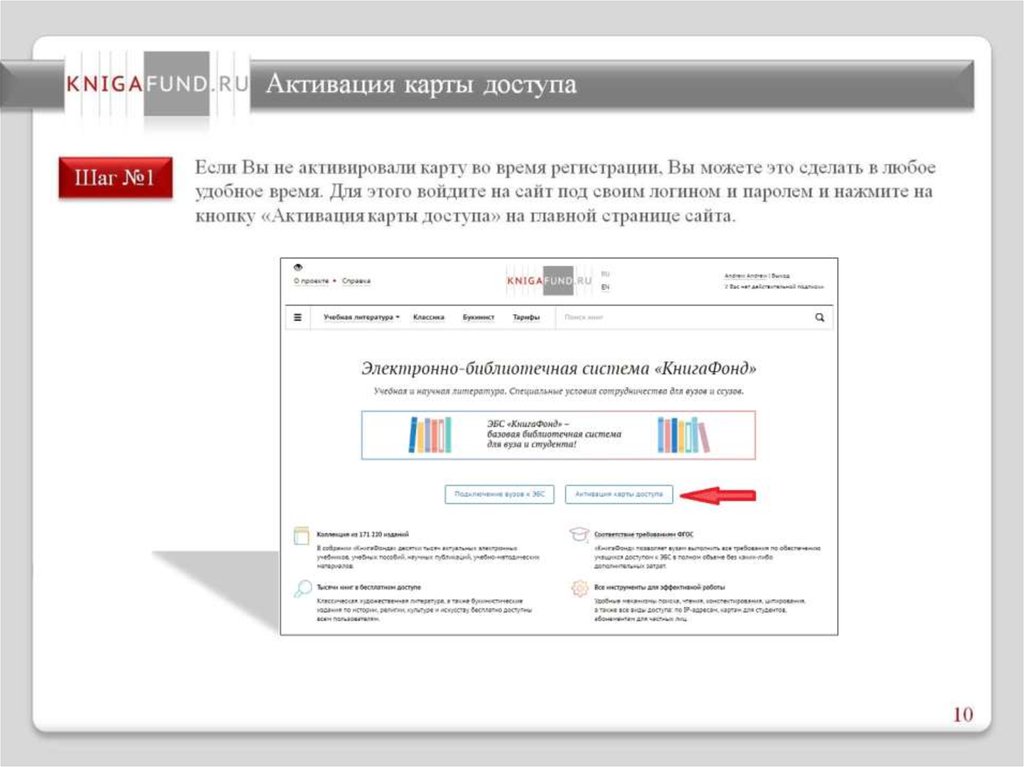The width and height of the screenshot is (1024, 767).
Task: Switch the site language to EN
Action: click(x=605, y=287)
